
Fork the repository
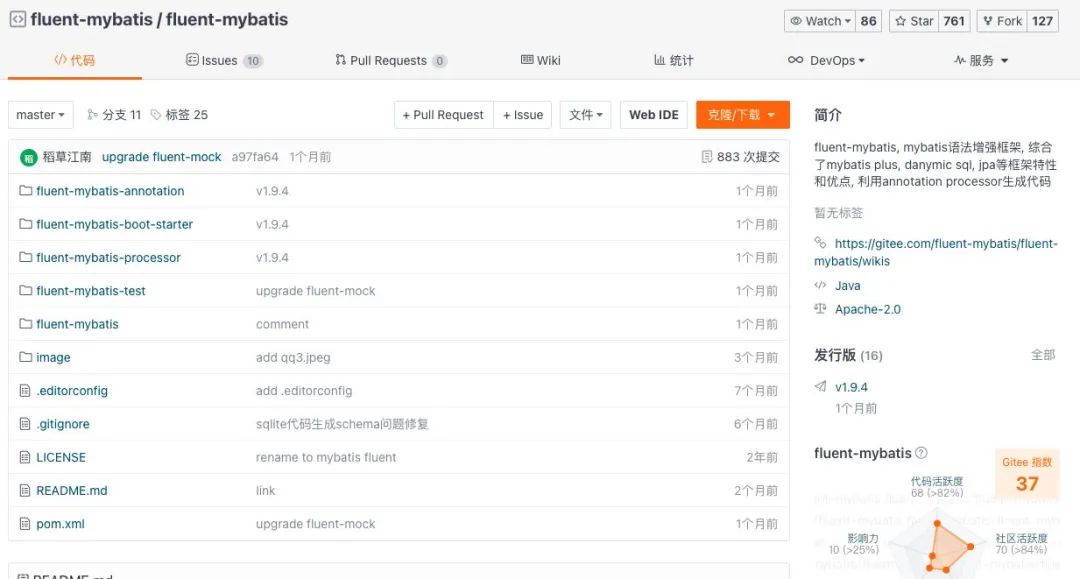(1002, 21)
